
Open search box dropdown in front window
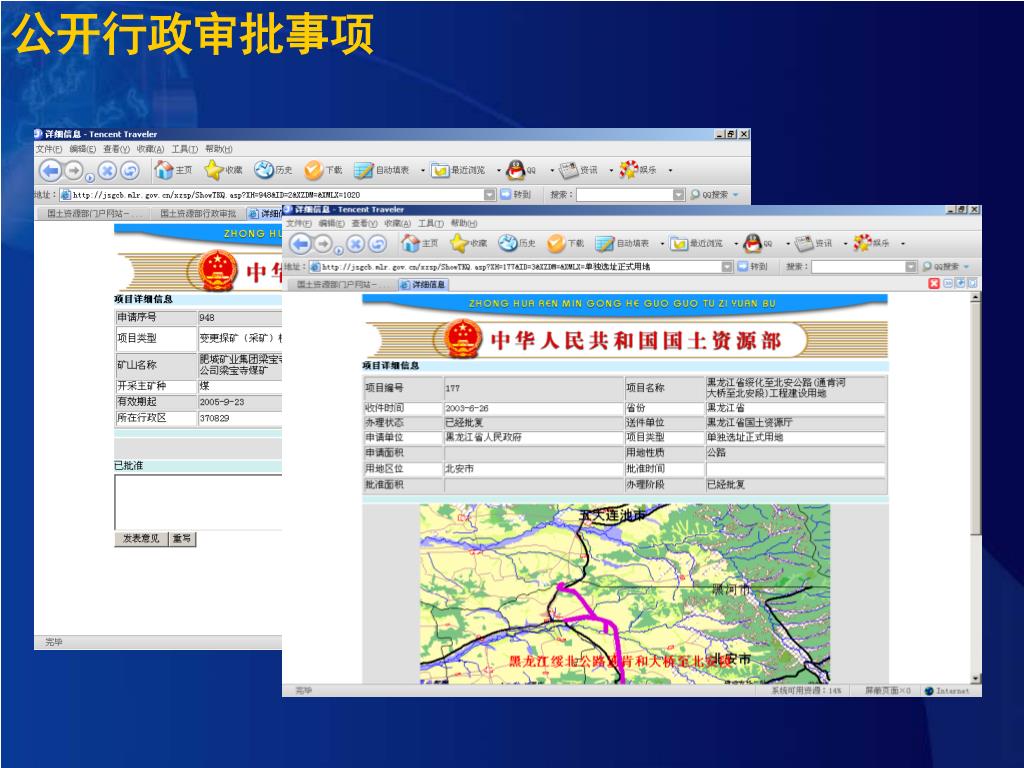[911, 266]
